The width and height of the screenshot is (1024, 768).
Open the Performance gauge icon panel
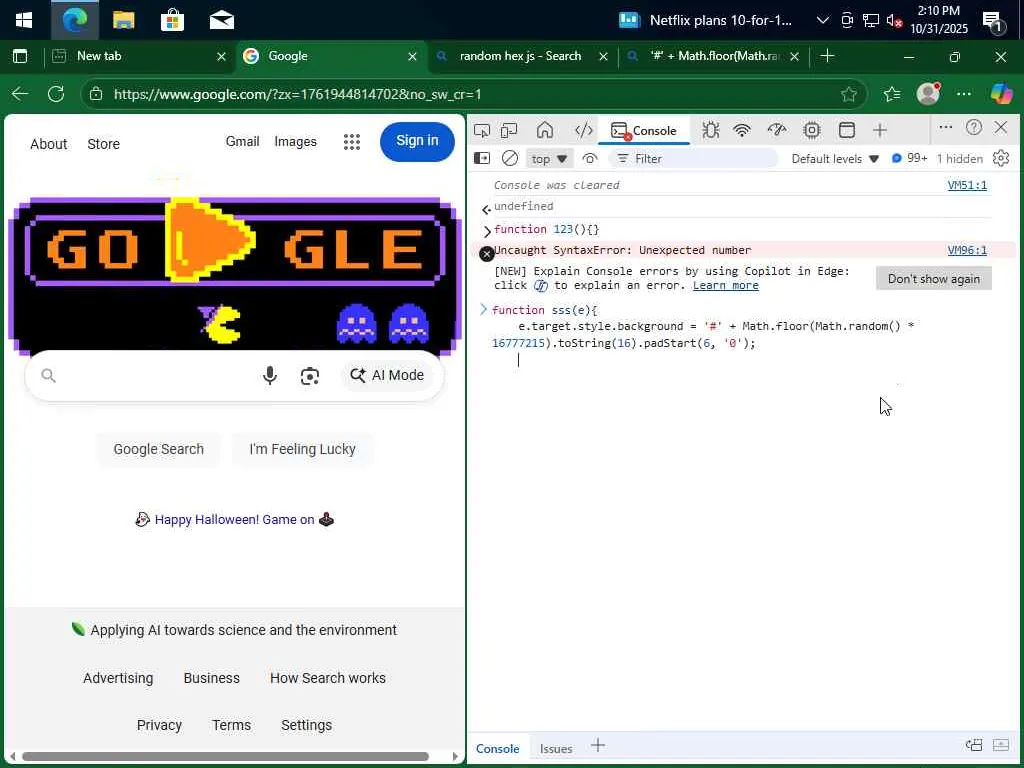776,130
